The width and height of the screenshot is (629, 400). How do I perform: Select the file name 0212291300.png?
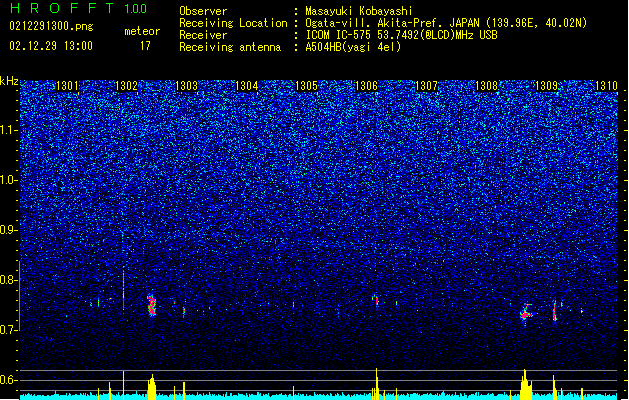click(x=51, y=26)
